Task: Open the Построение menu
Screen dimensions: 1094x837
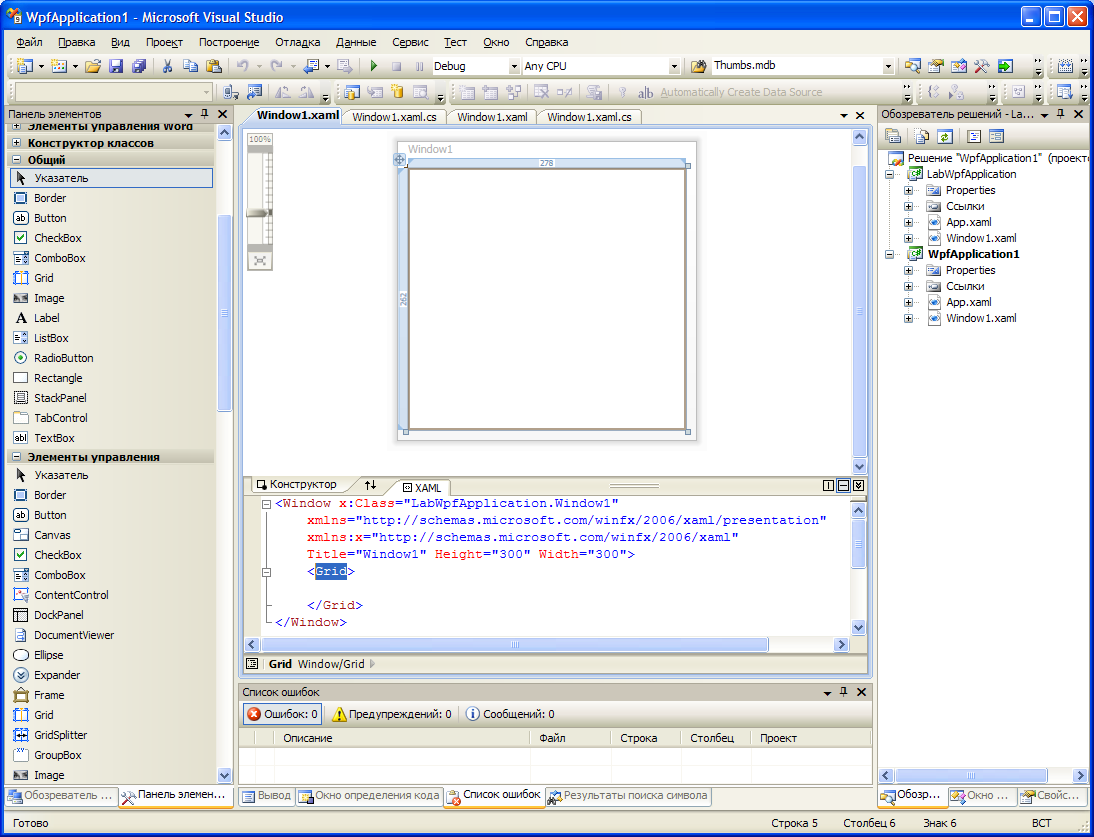Action: [x=229, y=42]
